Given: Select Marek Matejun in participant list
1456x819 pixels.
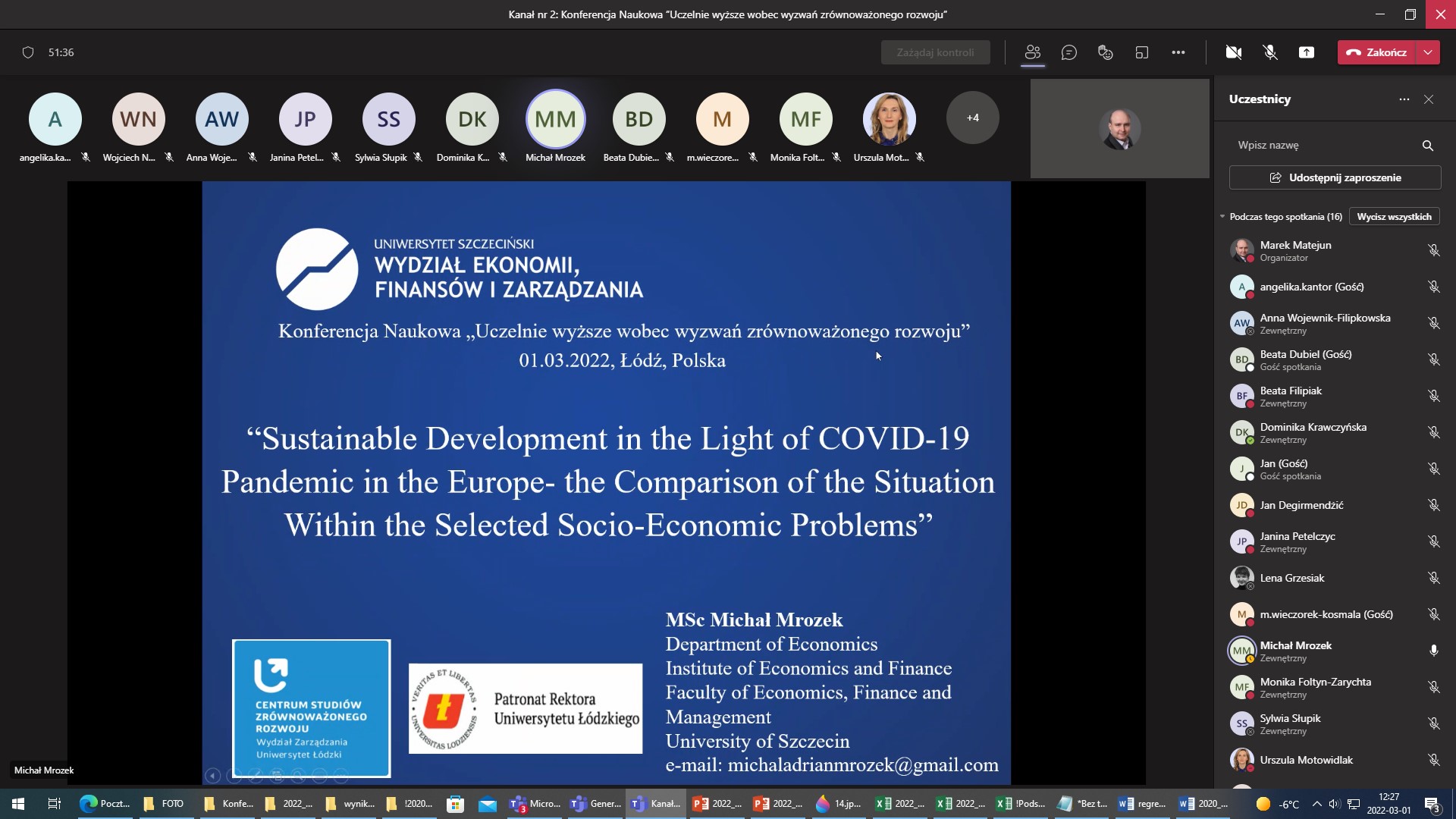Looking at the screenshot, I should pyautogui.click(x=1295, y=250).
